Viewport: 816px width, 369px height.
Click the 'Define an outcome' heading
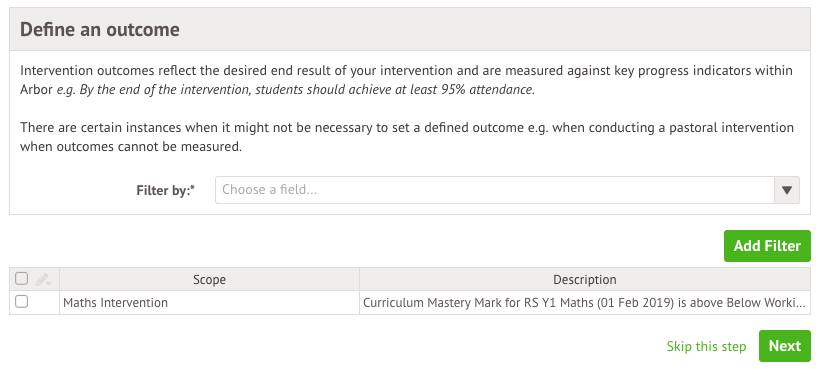coord(100,29)
